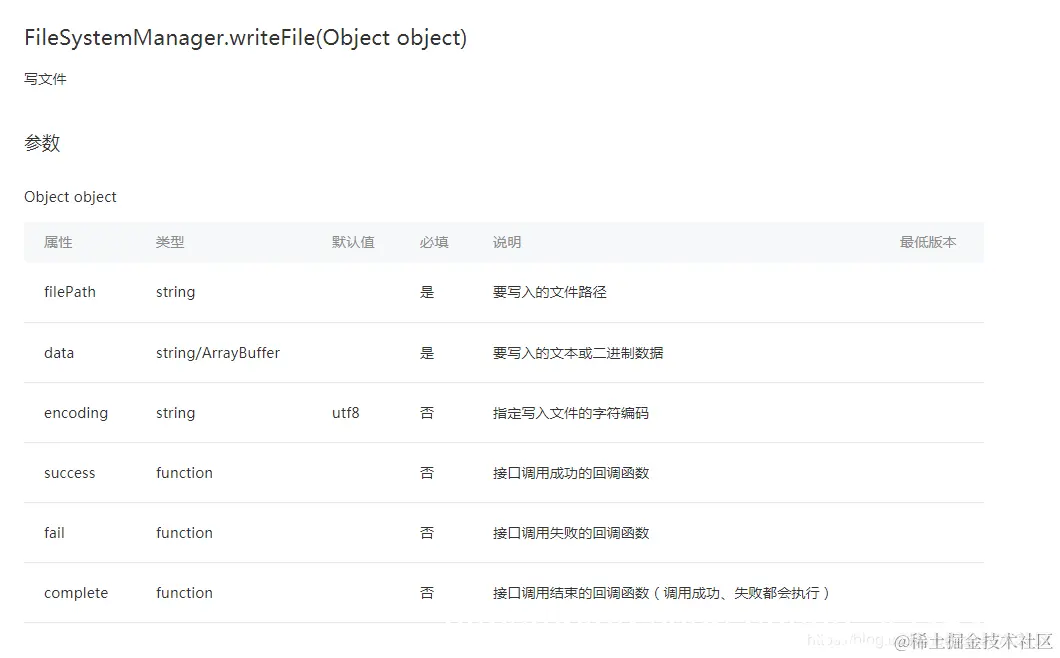
Task: Select the 写文件 description text
Action: [x=45, y=79]
